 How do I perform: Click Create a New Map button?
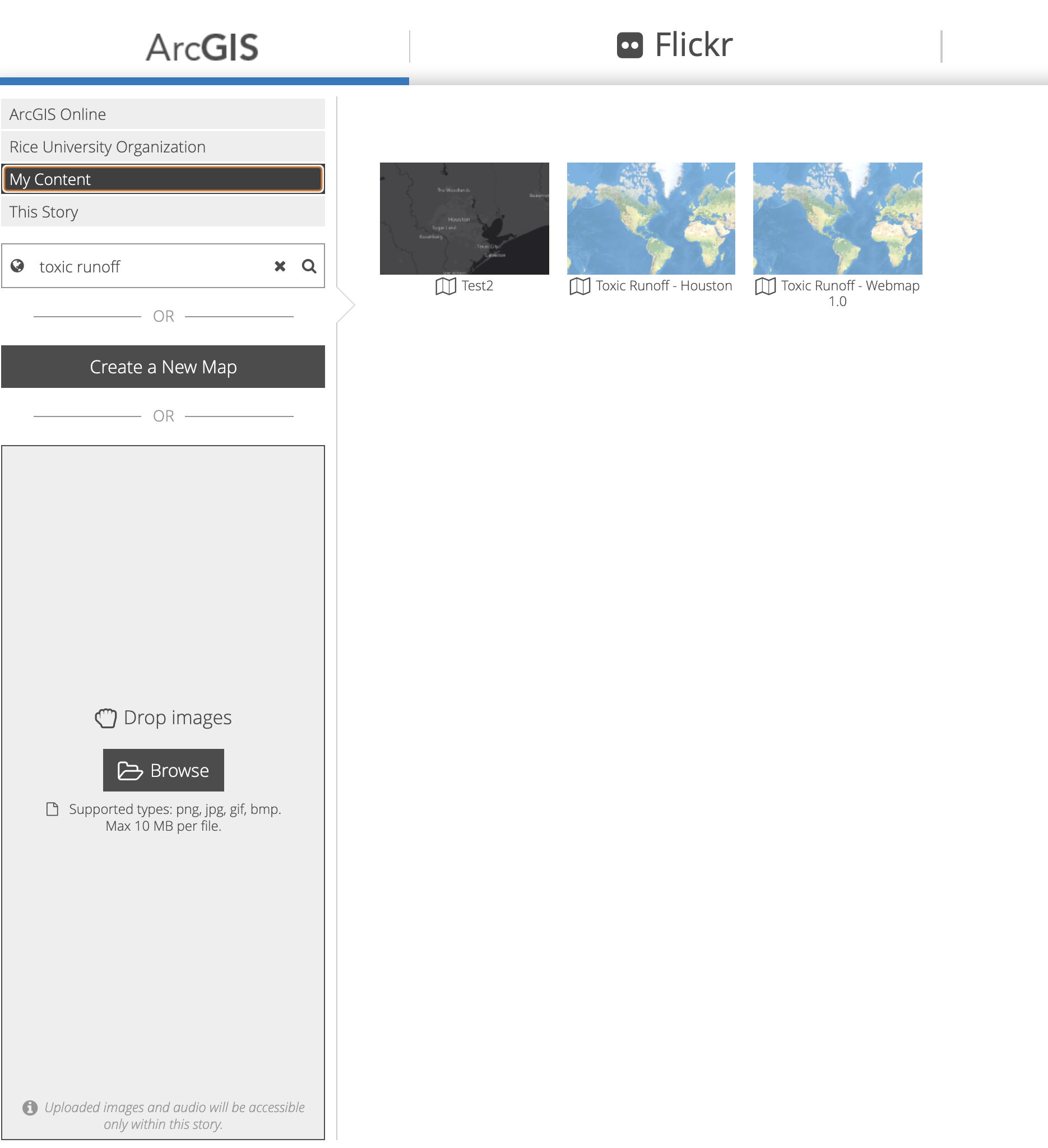(x=163, y=367)
